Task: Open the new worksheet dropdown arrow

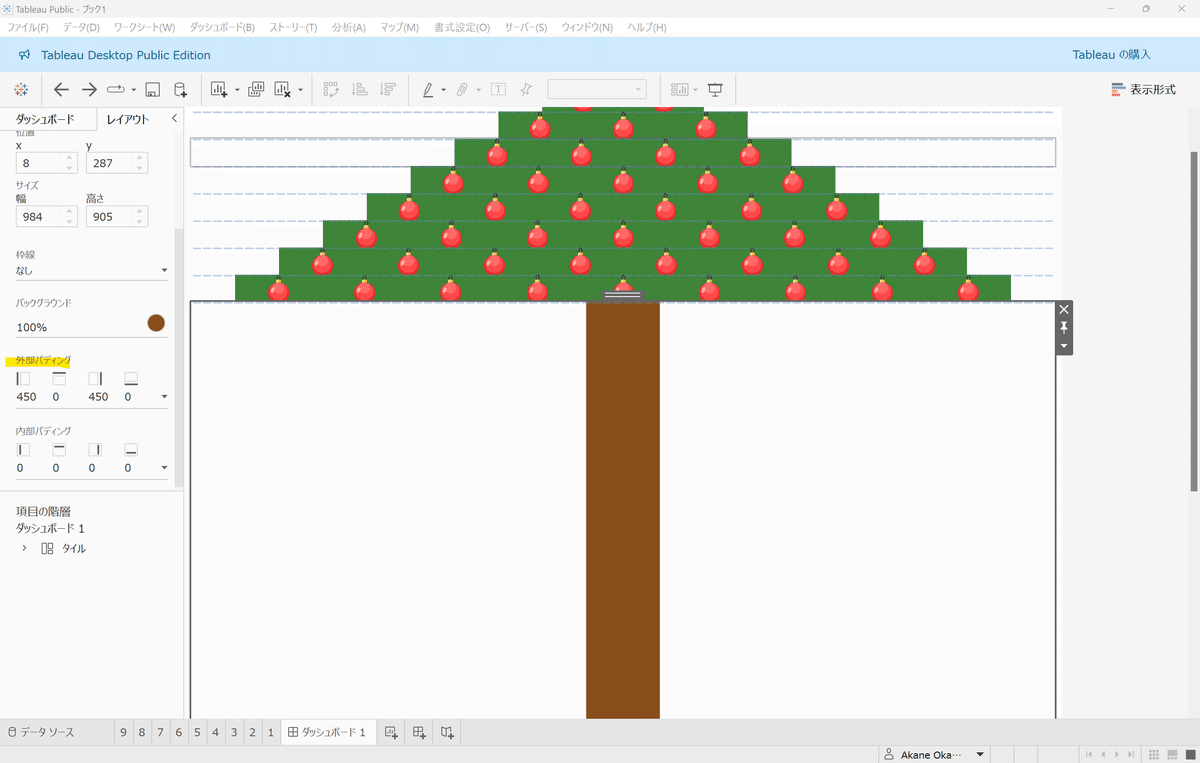Action: tap(237, 90)
